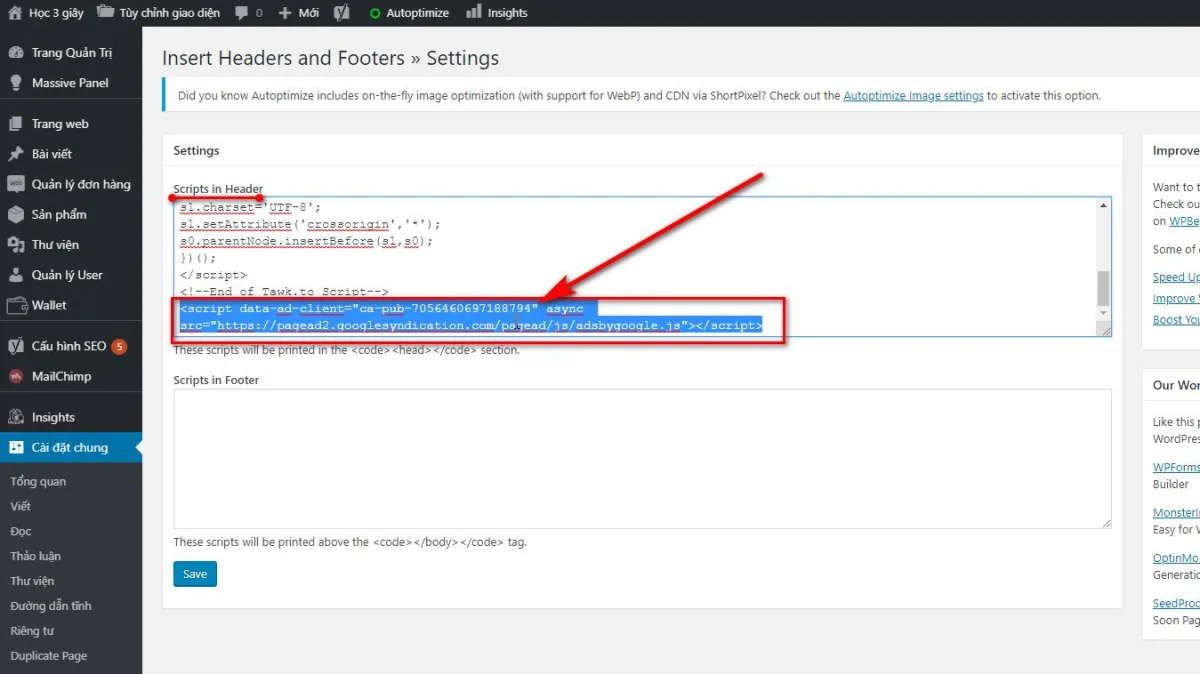Image resolution: width=1200 pixels, height=674 pixels.
Task: Open the Speed Up link
Action: point(1176,277)
